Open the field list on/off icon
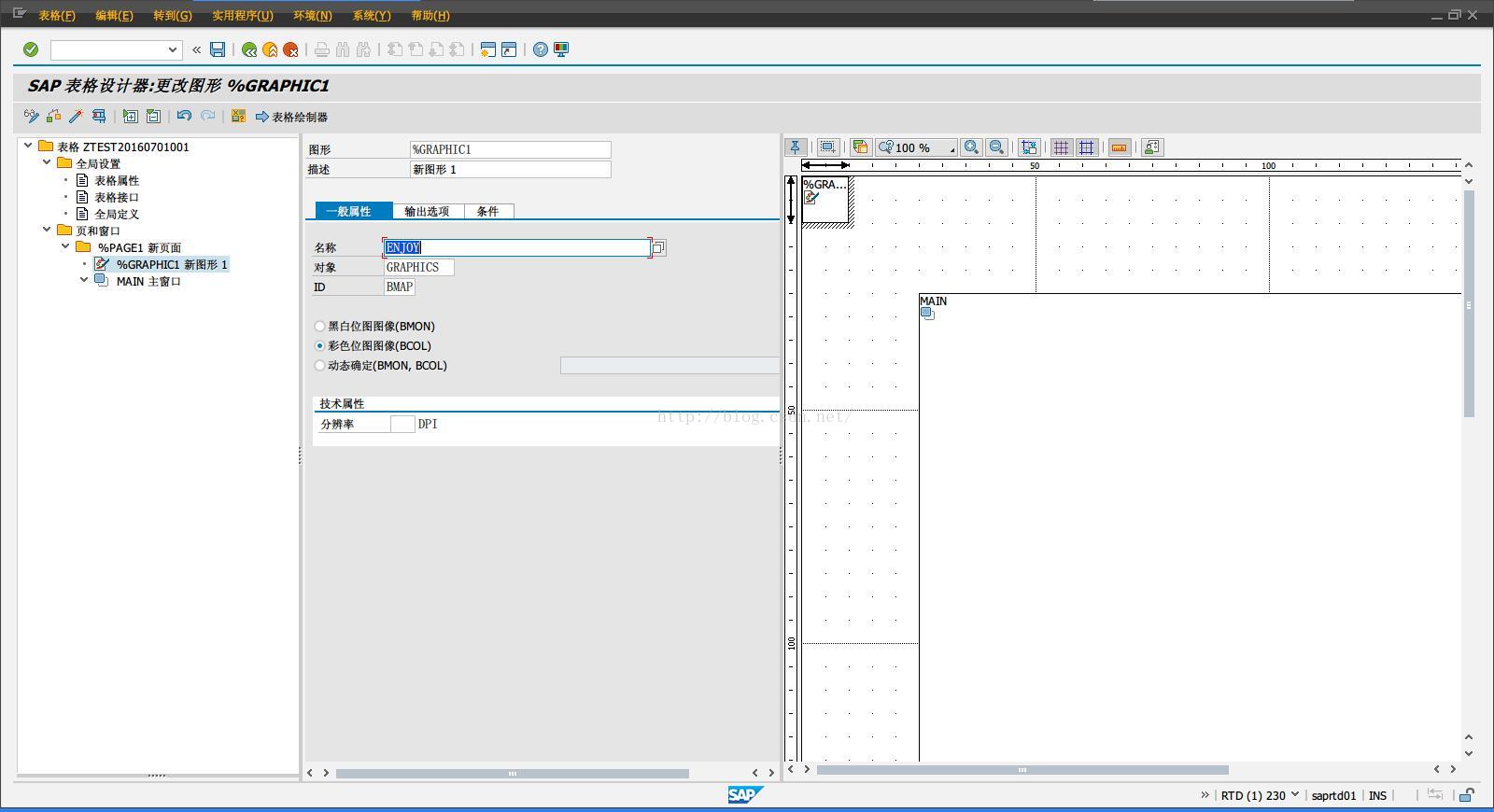The width and height of the screenshot is (1494, 812). 238,117
